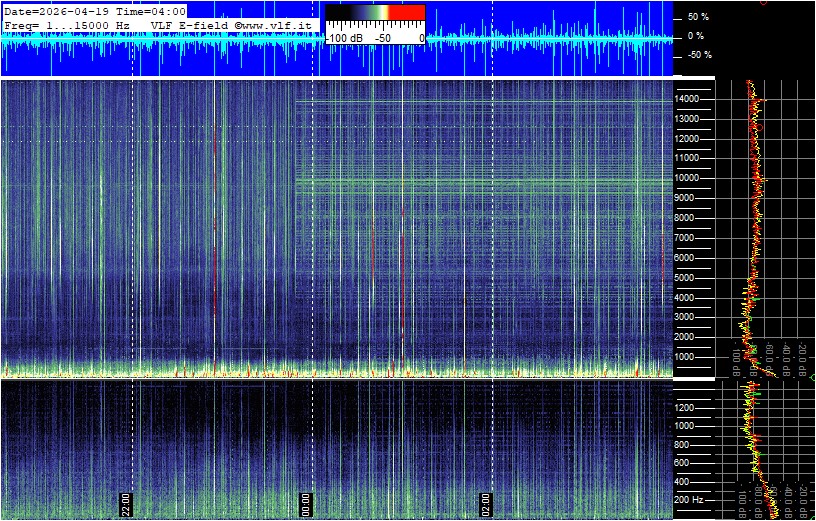
Task: Select the Freq range label in header
Action: click(67, 24)
